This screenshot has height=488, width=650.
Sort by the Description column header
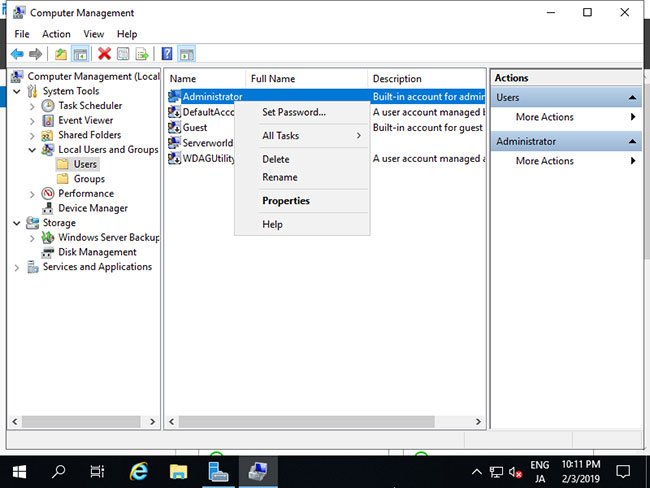(427, 79)
